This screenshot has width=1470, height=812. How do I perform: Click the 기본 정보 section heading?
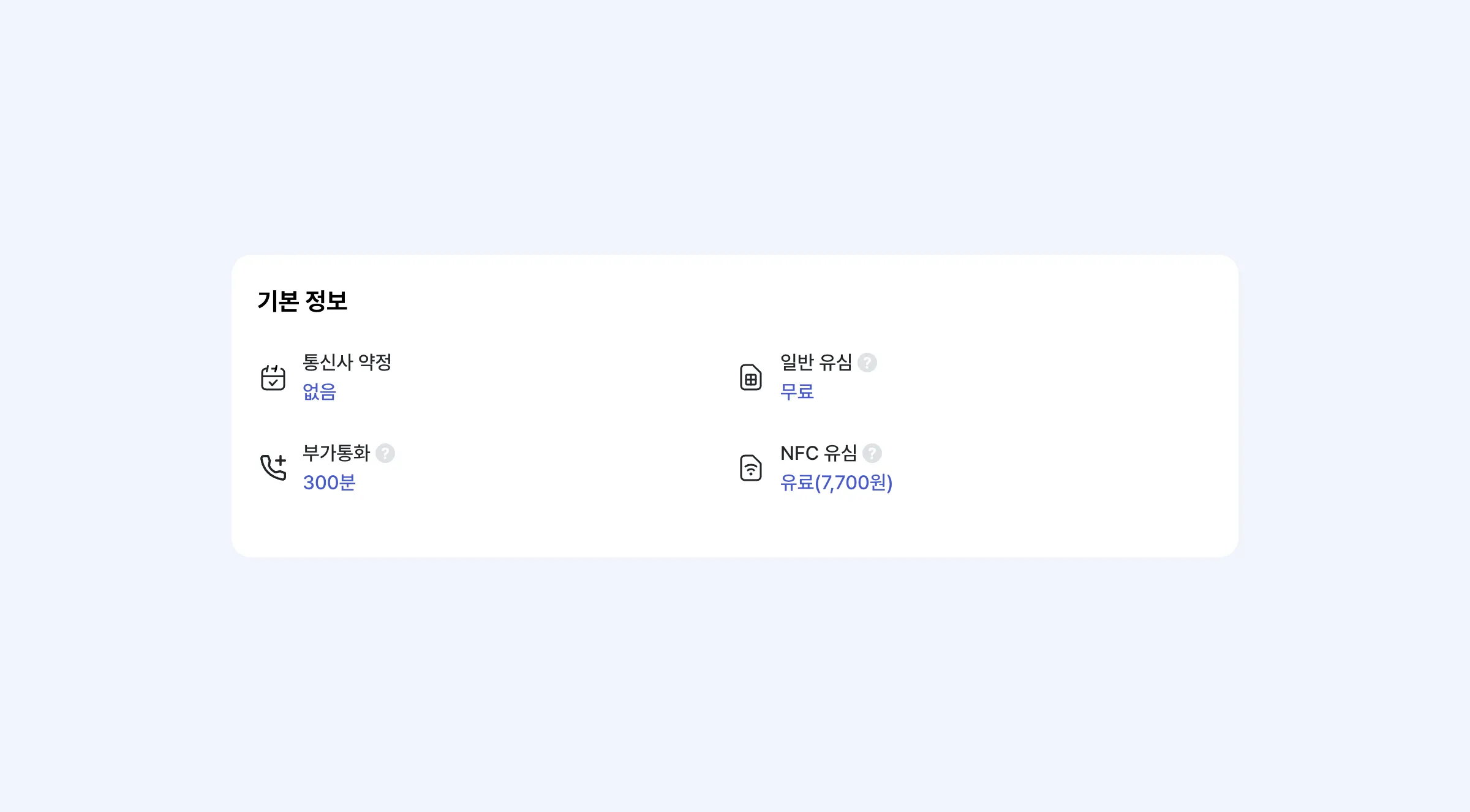click(x=302, y=301)
